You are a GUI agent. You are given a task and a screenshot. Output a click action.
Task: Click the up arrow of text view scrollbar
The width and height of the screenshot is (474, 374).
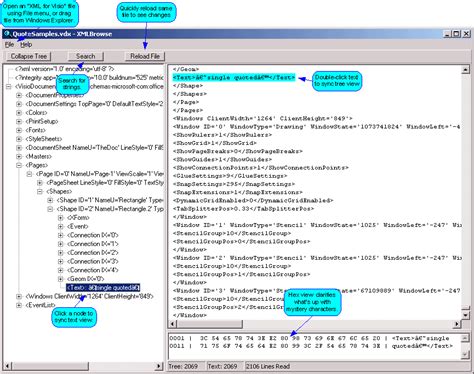(x=466, y=70)
